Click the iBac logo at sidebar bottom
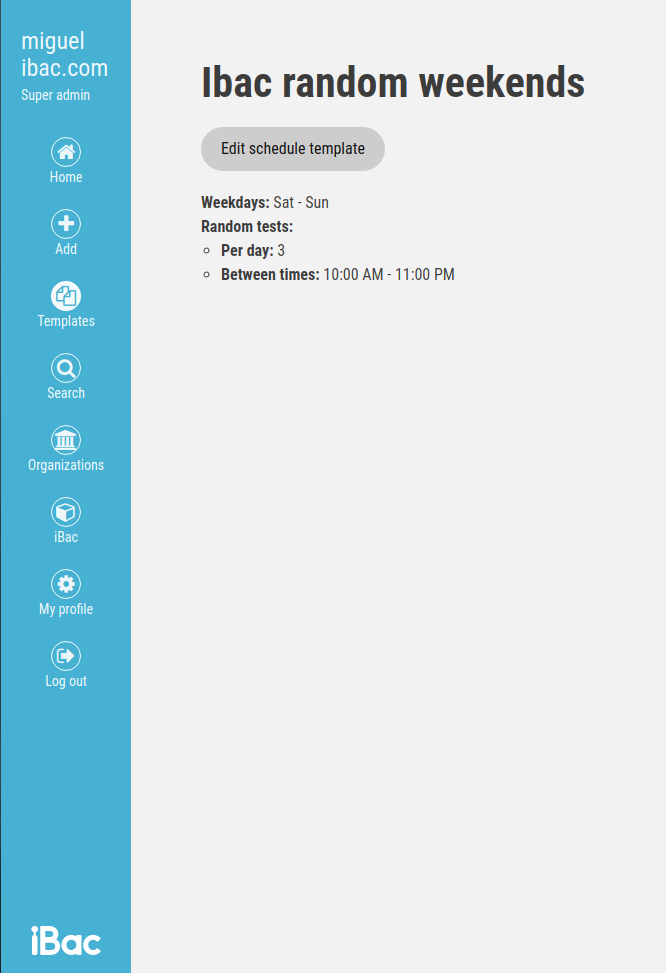 (66, 941)
